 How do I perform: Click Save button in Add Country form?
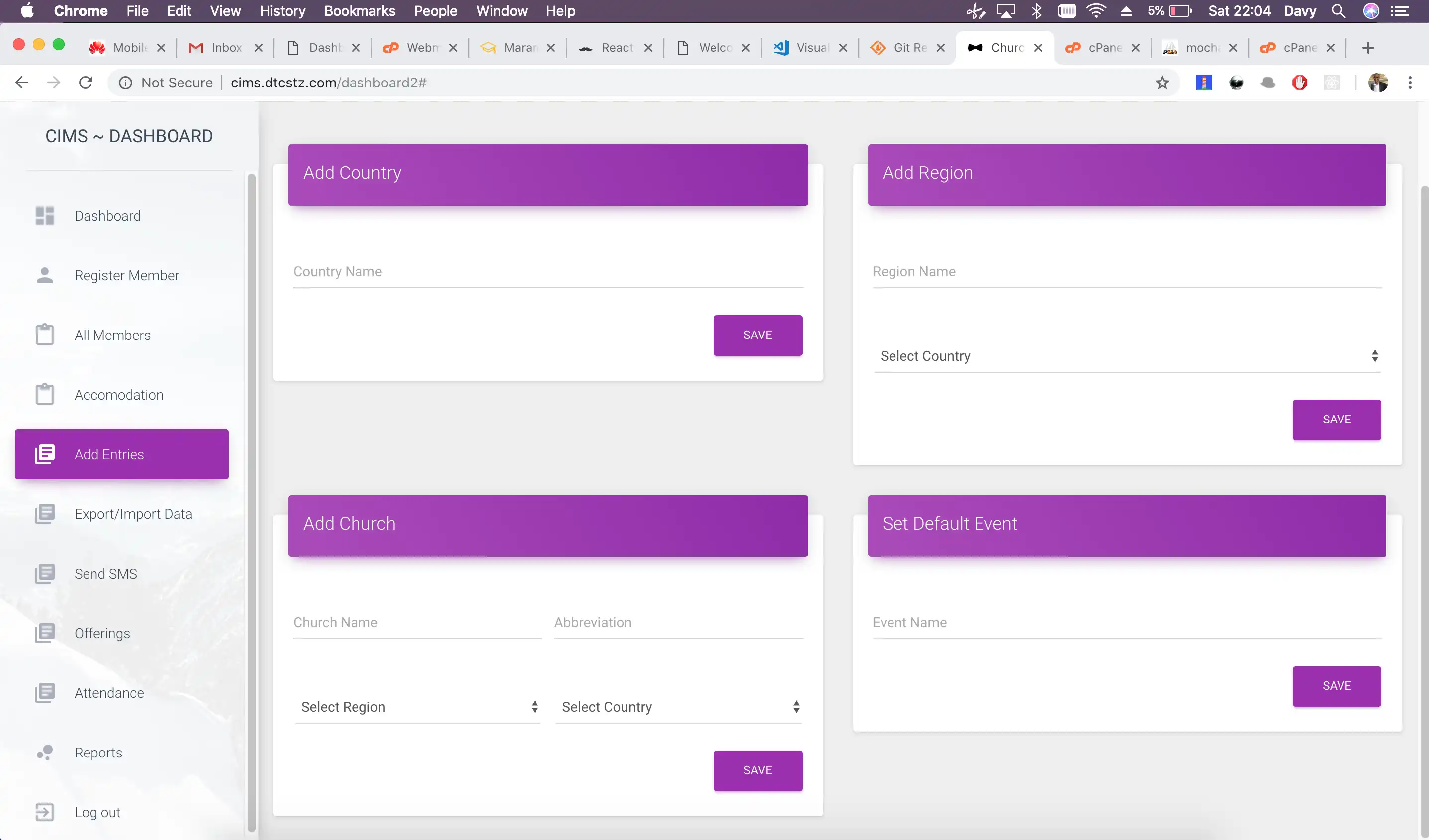point(758,334)
